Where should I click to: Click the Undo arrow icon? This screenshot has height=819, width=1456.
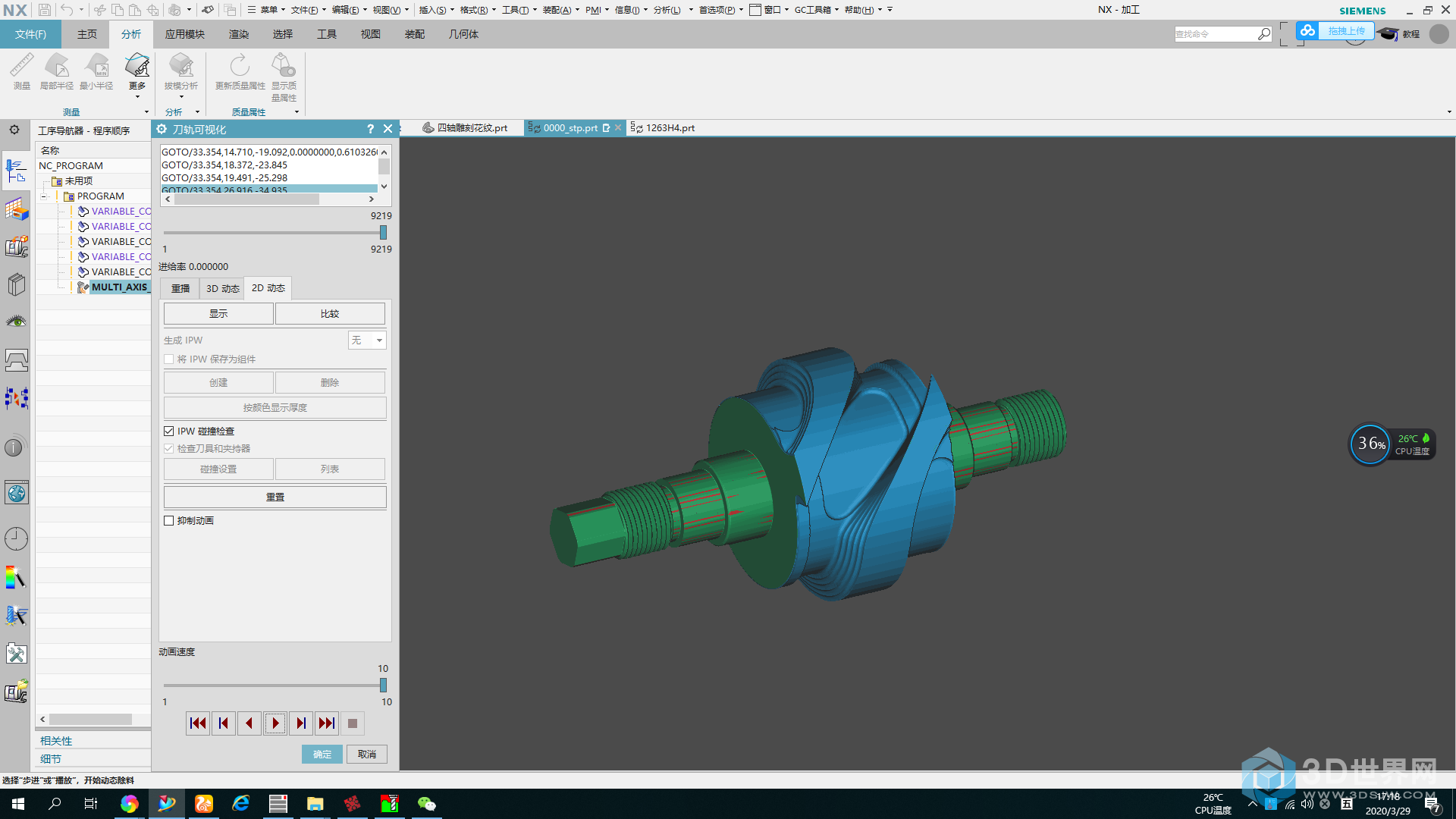tap(67, 10)
